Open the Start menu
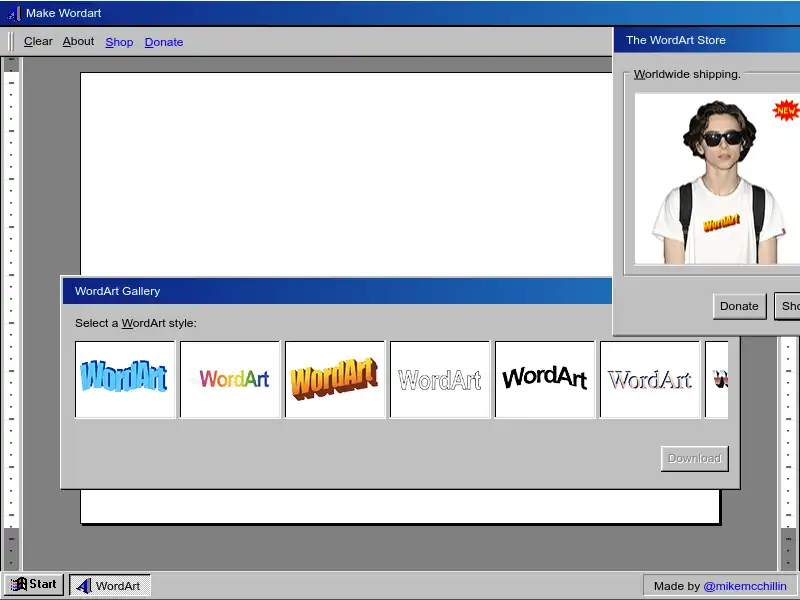The height and width of the screenshot is (600, 800). pyautogui.click(x=34, y=584)
